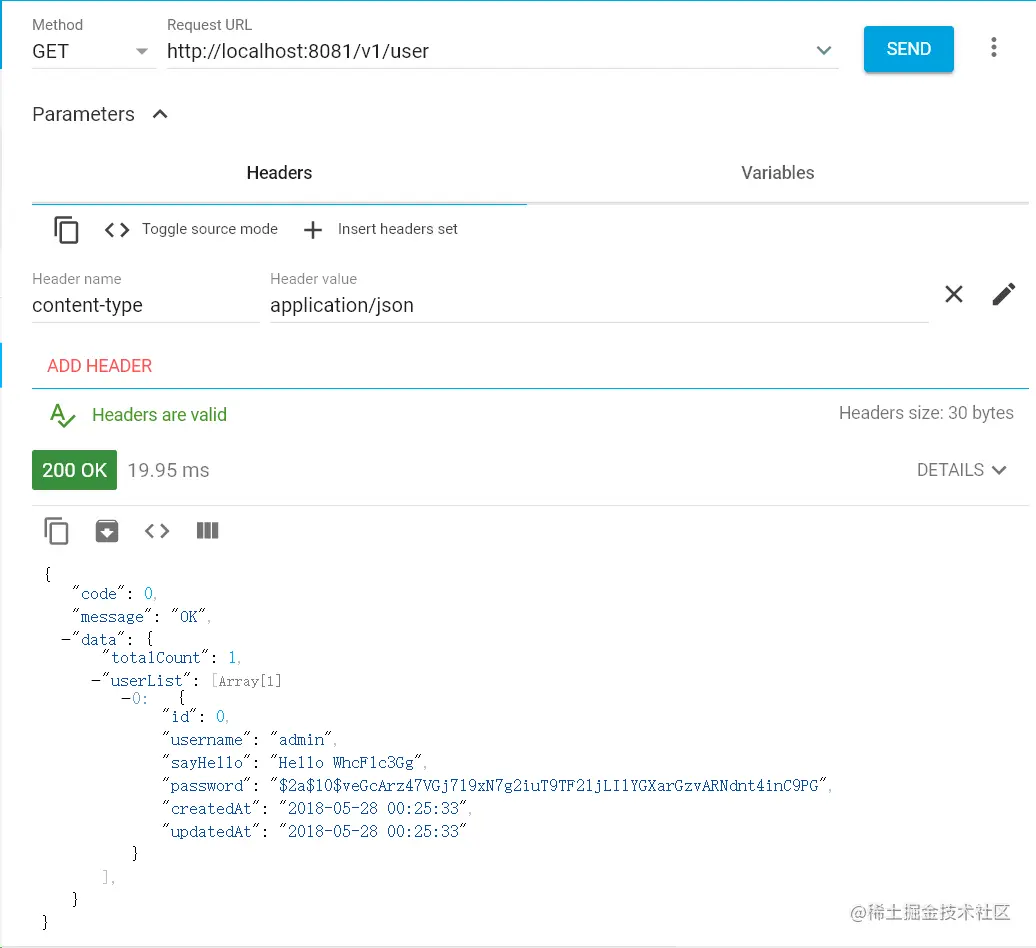Click Insert headers set label
The image size is (1036, 948).
398,229
